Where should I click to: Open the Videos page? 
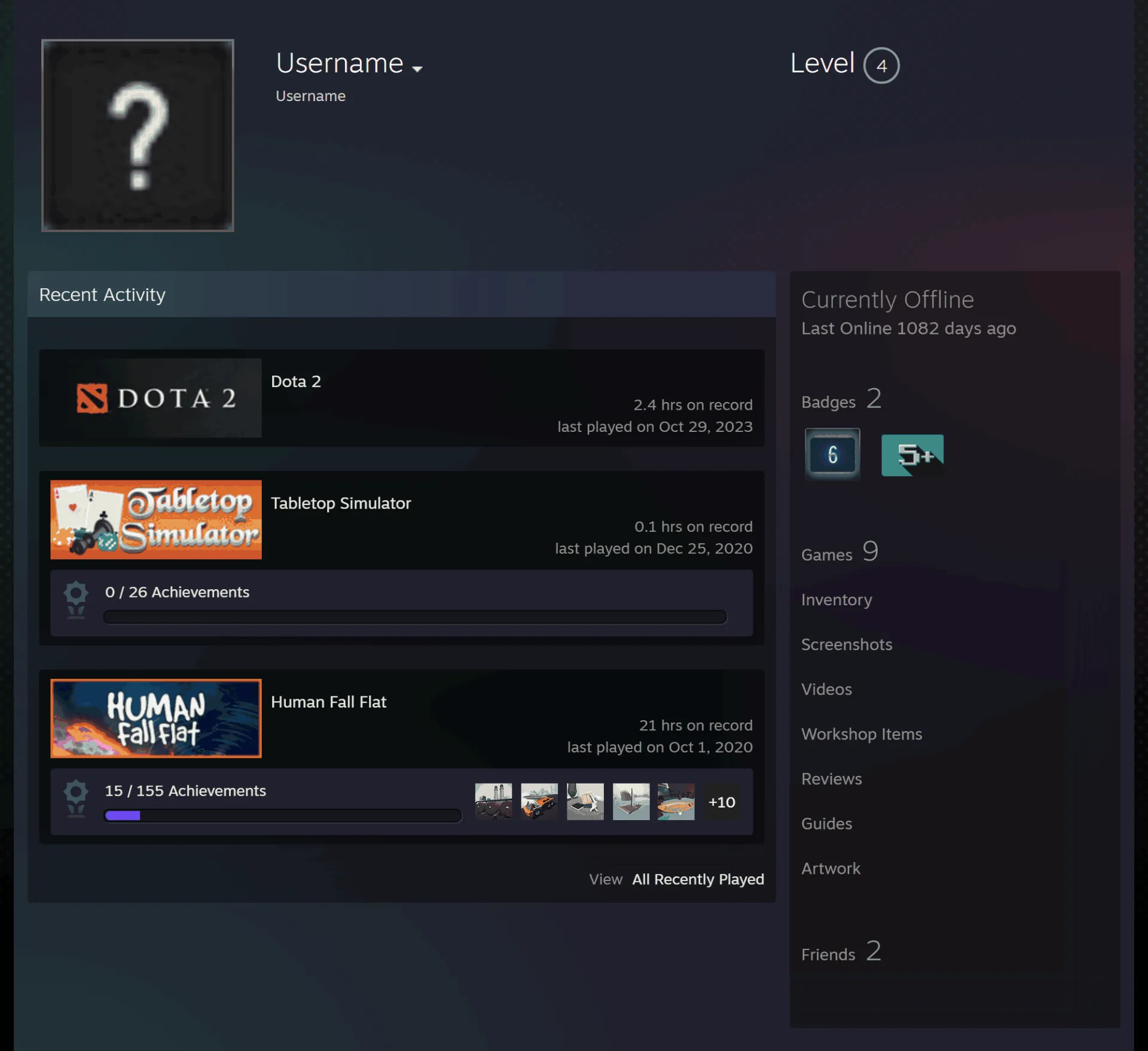[x=826, y=689]
